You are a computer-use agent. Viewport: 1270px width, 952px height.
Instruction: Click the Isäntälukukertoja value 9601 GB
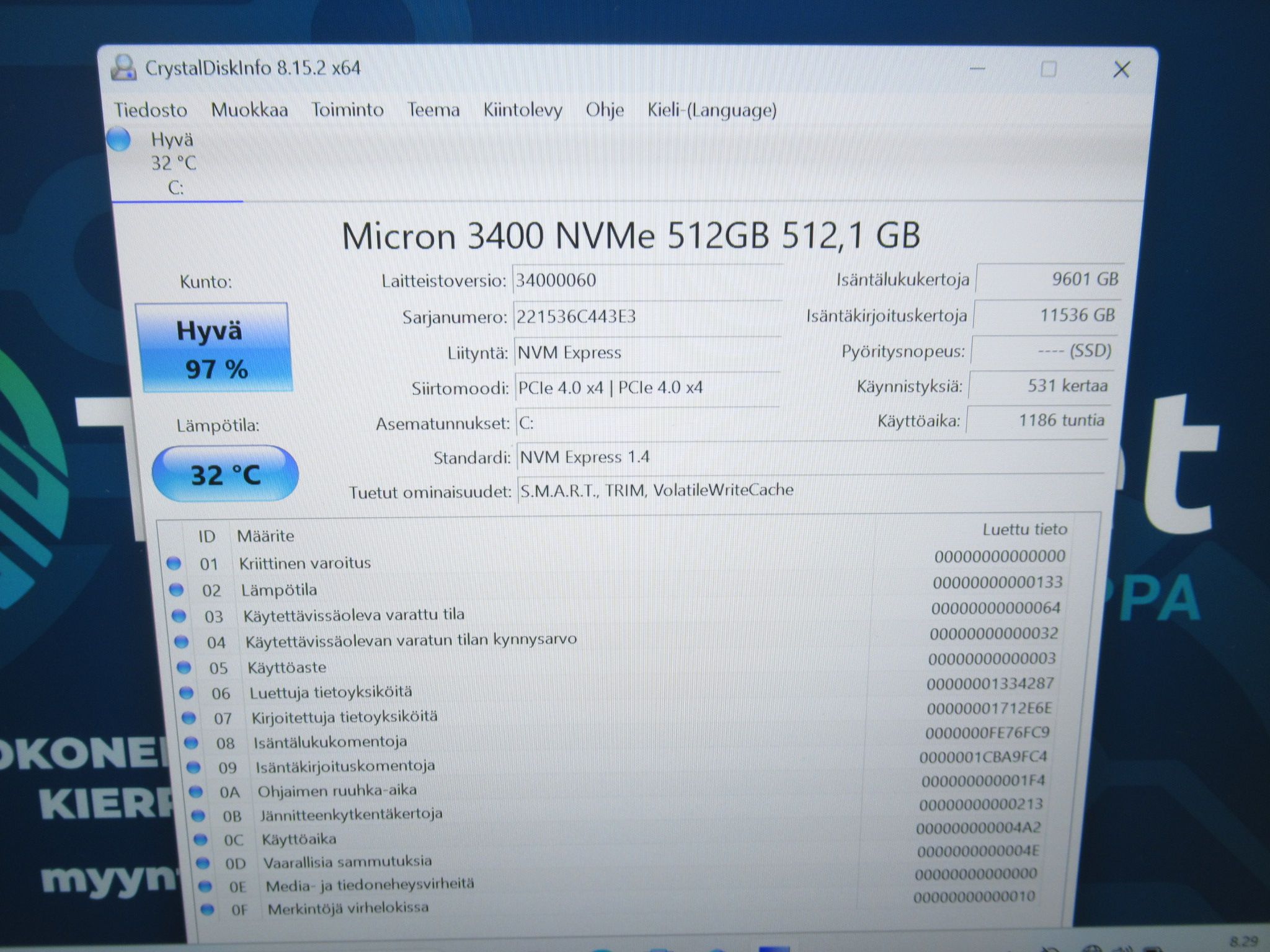pos(1049,279)
